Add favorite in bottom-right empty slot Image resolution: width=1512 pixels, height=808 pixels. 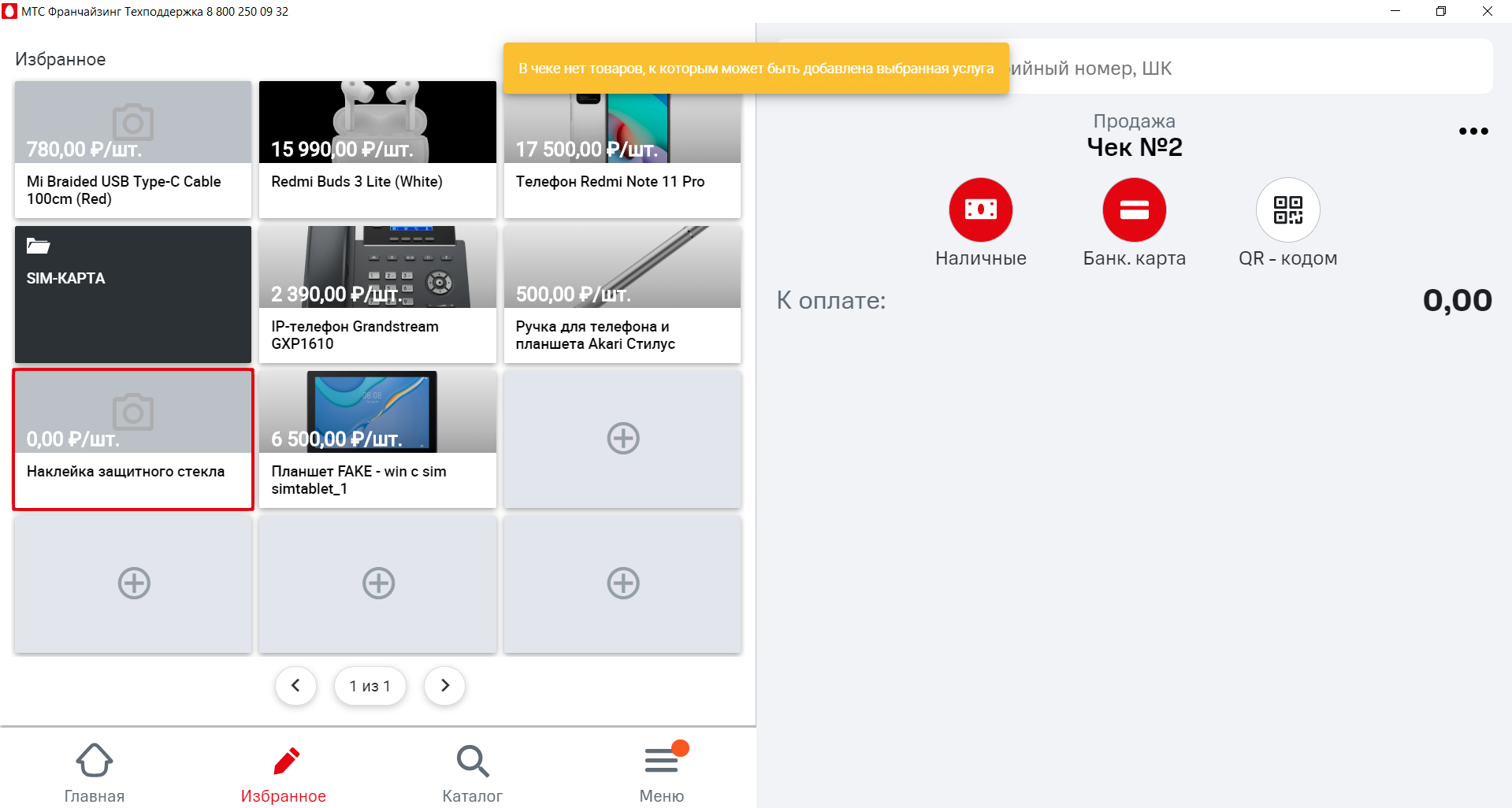[622, 584]
